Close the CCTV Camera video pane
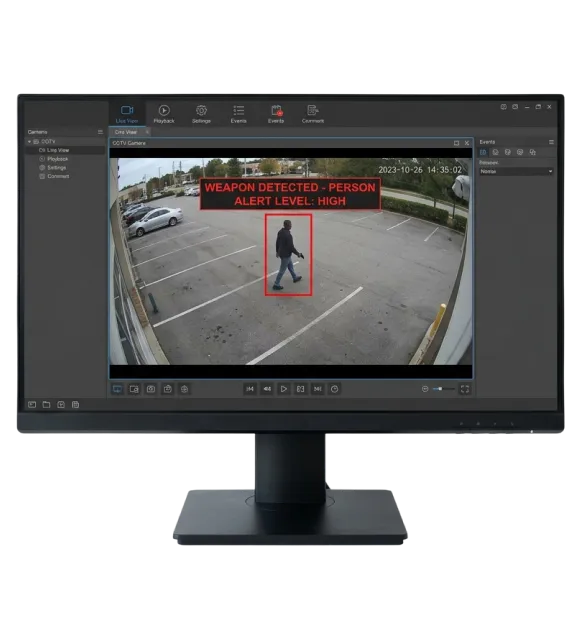 coord(467,143)
